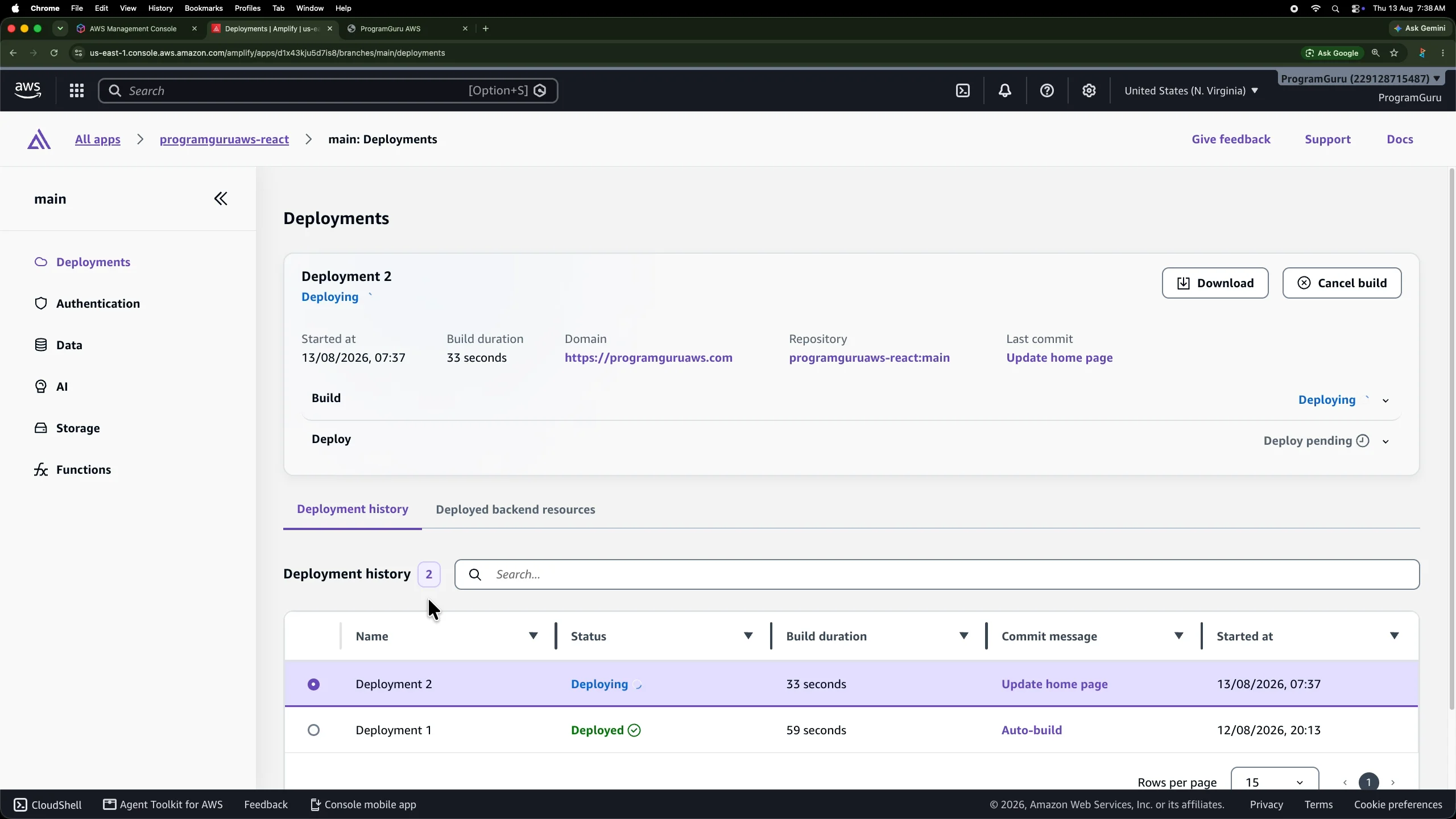
Task: Click the Data database icon
Action: coord(41,345)
